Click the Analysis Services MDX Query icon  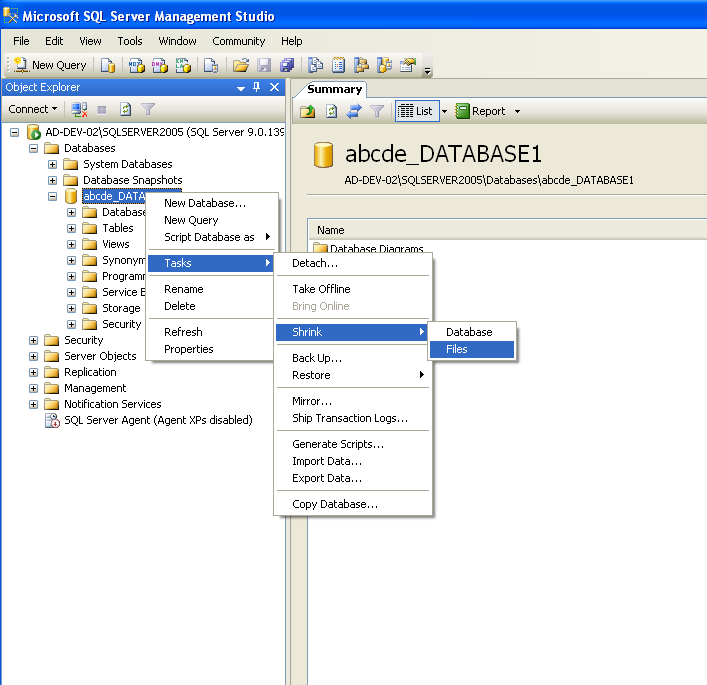click(x=137, y=65)
